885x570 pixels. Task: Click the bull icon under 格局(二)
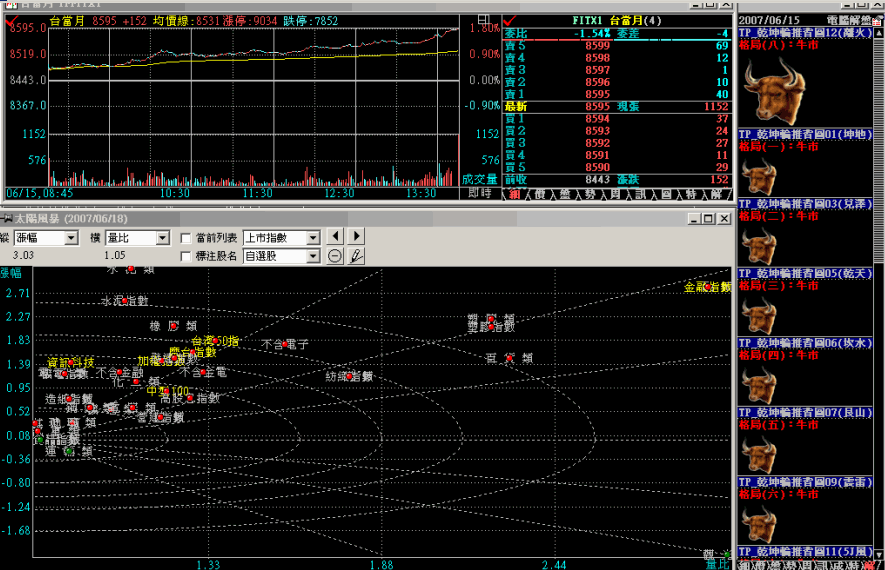pyautogui.click(x=759, y=246)
